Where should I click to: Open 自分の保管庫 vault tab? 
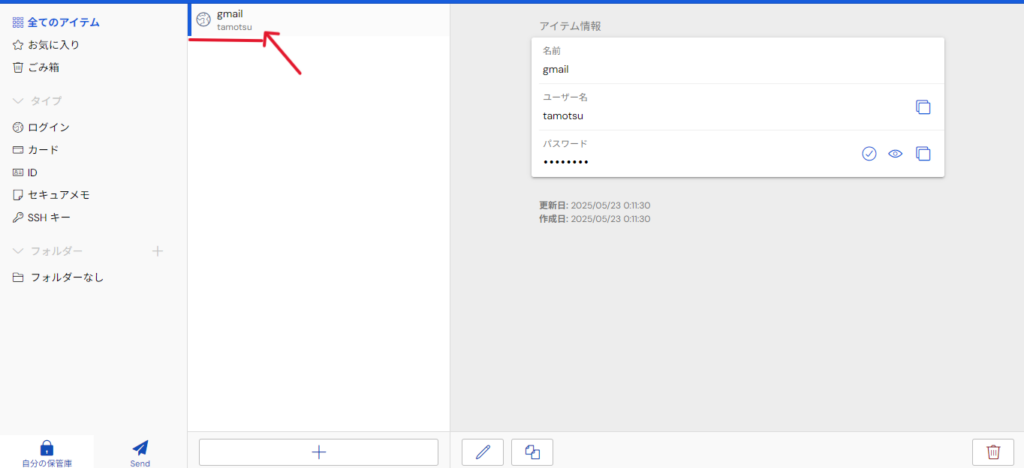[47, 452]
